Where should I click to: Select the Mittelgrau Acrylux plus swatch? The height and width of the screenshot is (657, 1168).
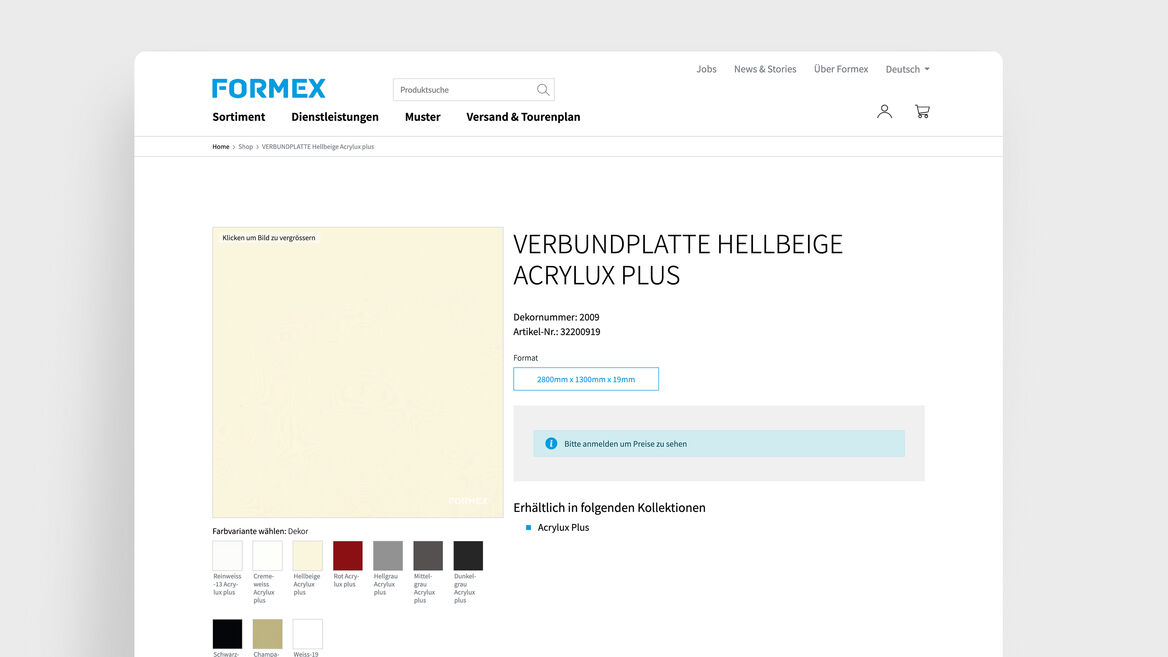coord(428,556)
